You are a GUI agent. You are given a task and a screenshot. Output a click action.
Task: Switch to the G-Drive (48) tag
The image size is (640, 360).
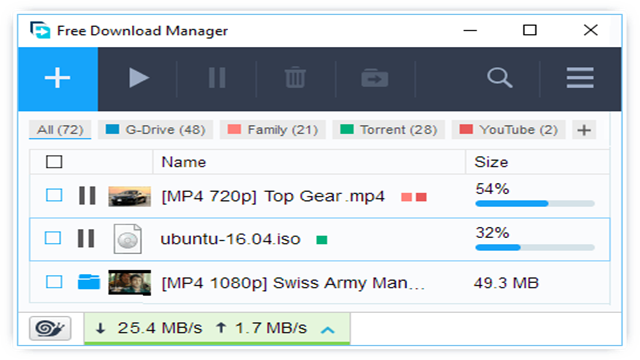pos(156,130)
